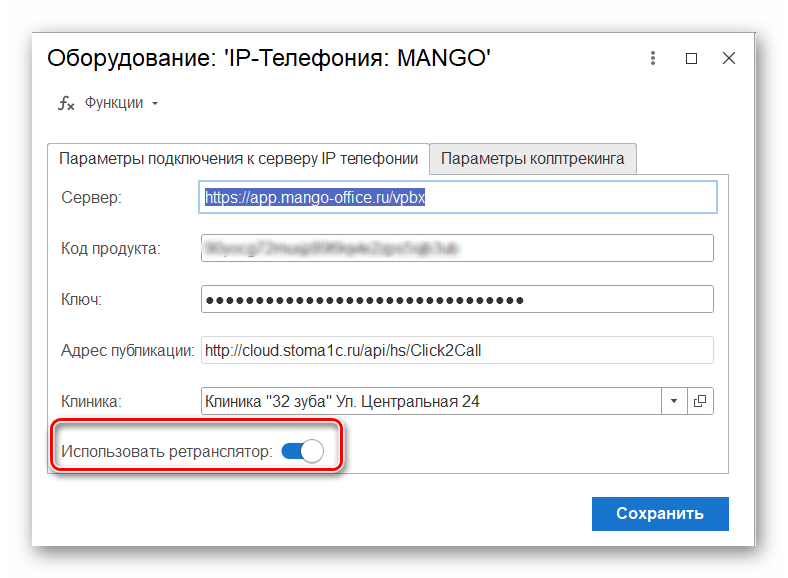
Task: Maximize the equipment dialog window
Action: (x=692, y=58)
